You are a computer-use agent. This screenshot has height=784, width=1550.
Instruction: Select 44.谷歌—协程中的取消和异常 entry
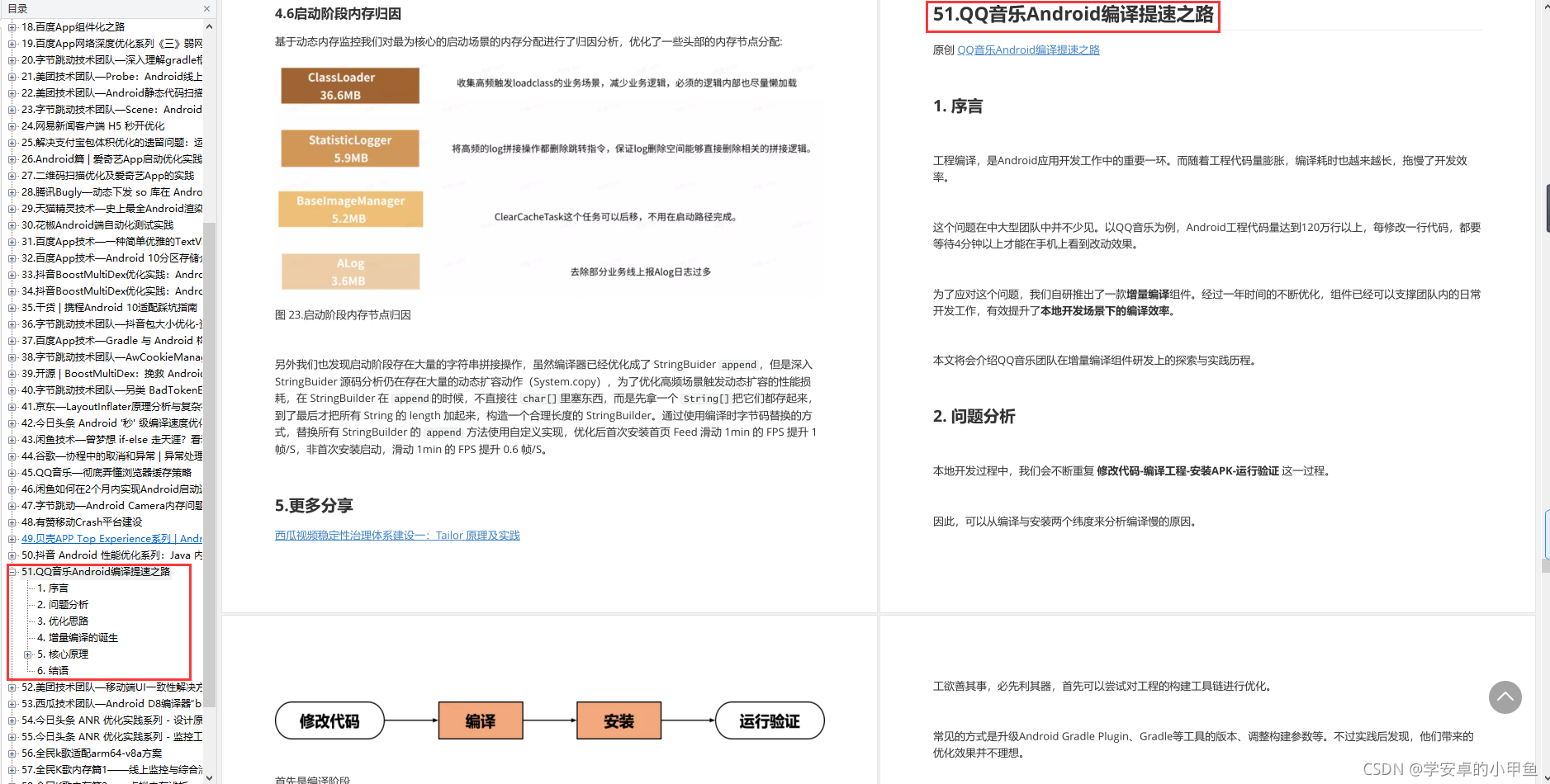(x=111, y=456)
